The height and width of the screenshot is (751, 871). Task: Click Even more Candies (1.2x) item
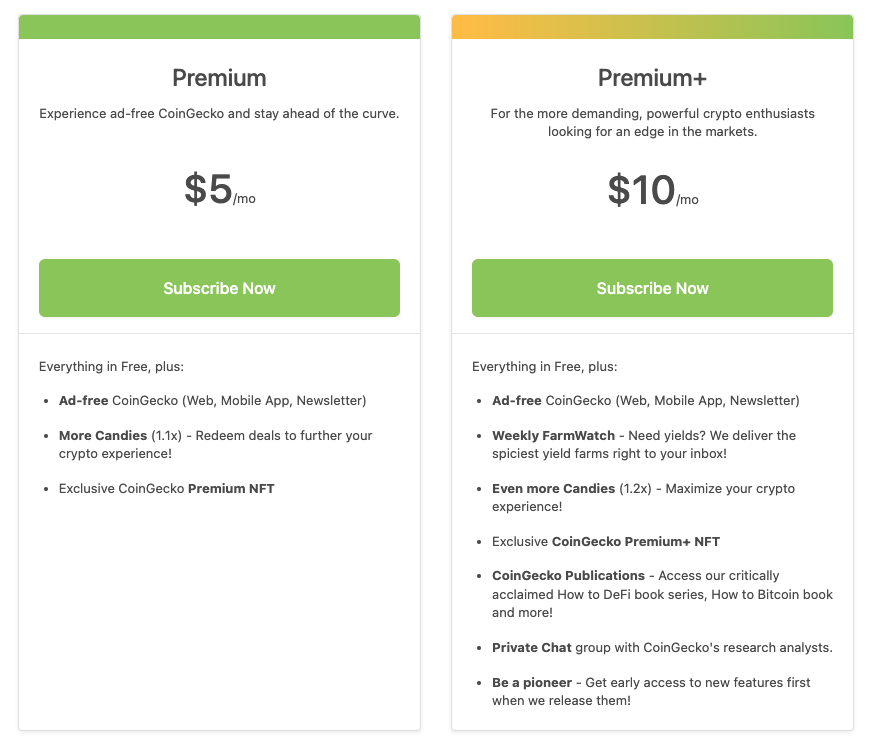[x=643, y=497]
